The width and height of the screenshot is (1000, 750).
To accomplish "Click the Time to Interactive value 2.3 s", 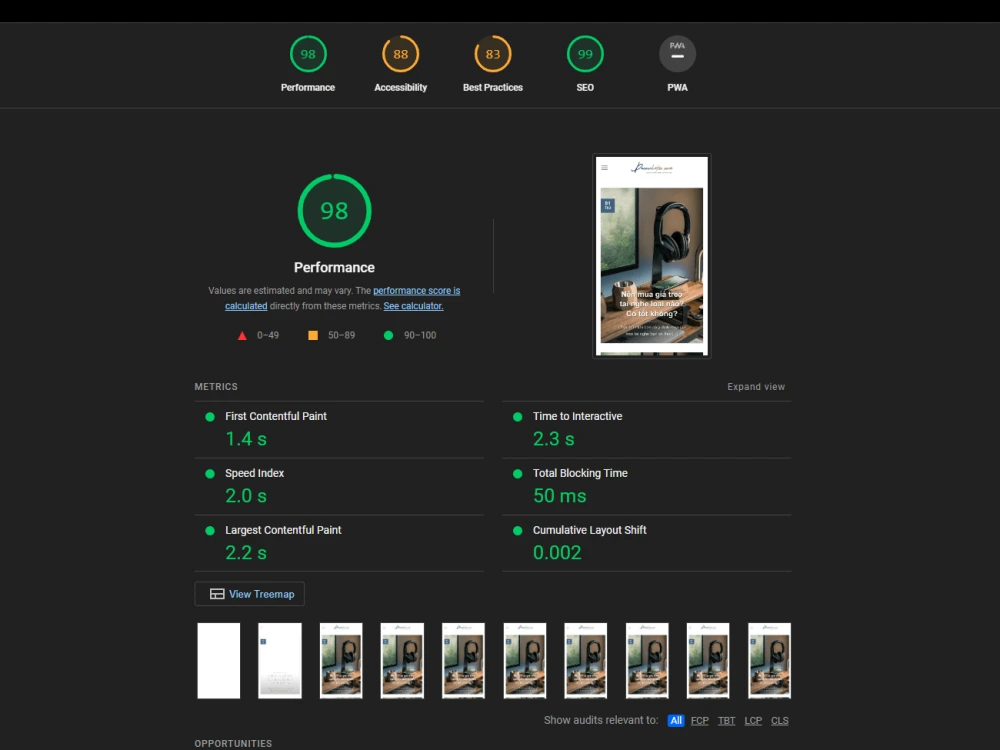I will coord(554,439).
